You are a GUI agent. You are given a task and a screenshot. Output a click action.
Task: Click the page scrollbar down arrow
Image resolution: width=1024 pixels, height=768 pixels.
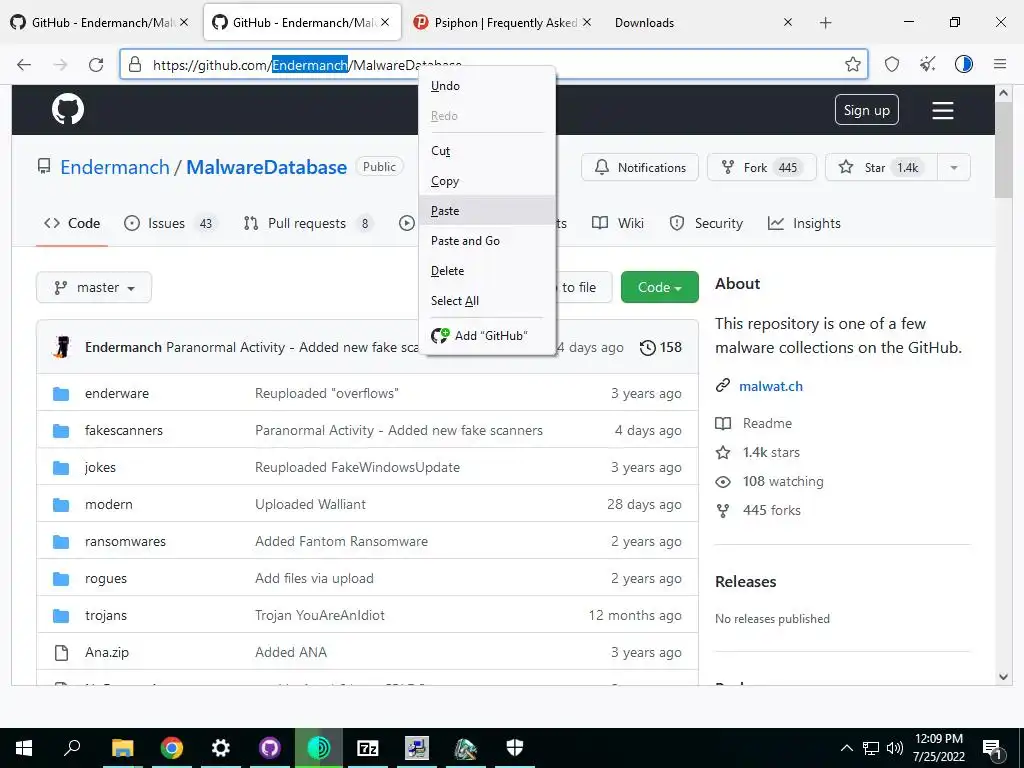coord(1003,677)
